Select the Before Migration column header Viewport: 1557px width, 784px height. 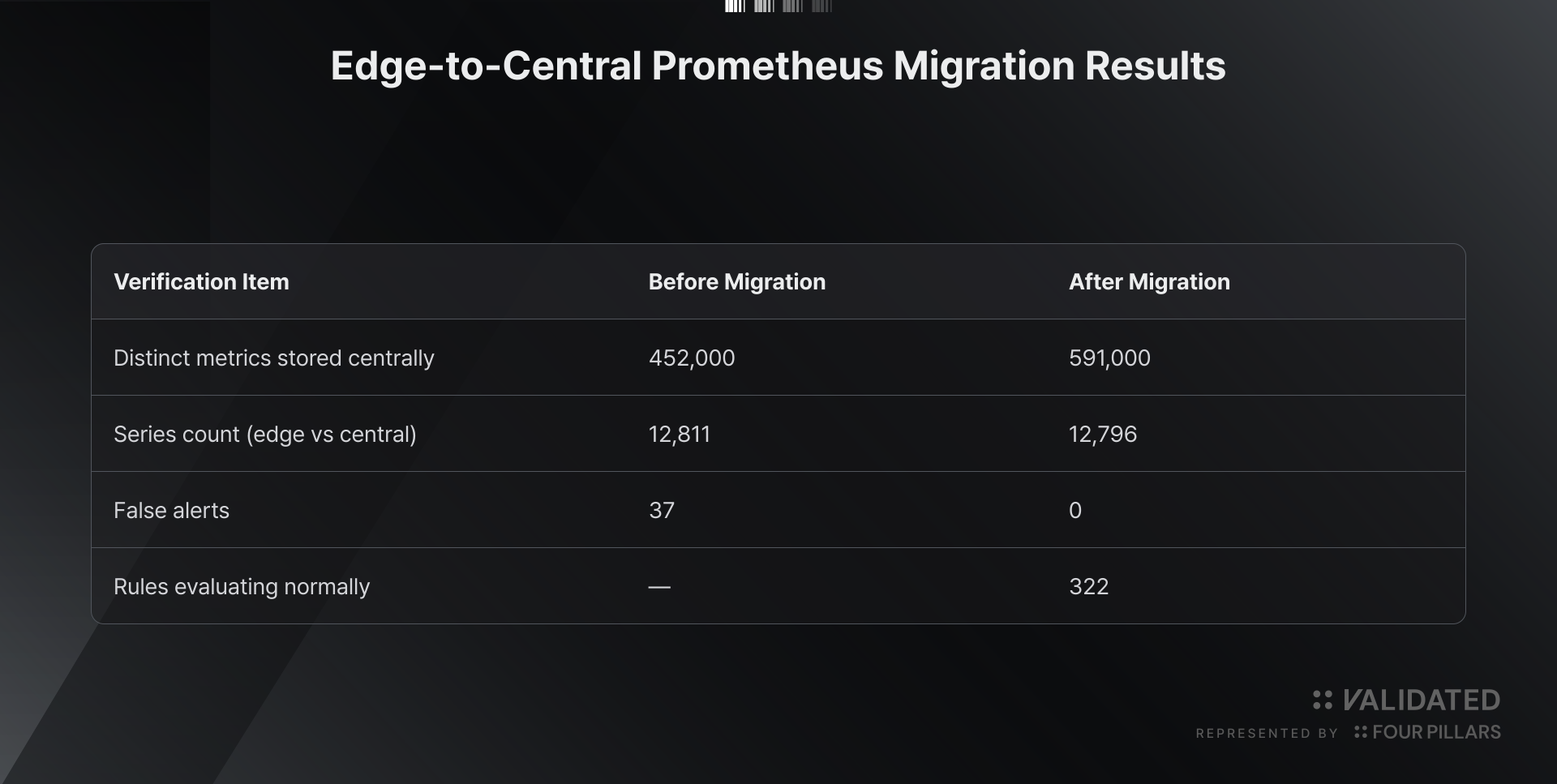tap(737, 281)
